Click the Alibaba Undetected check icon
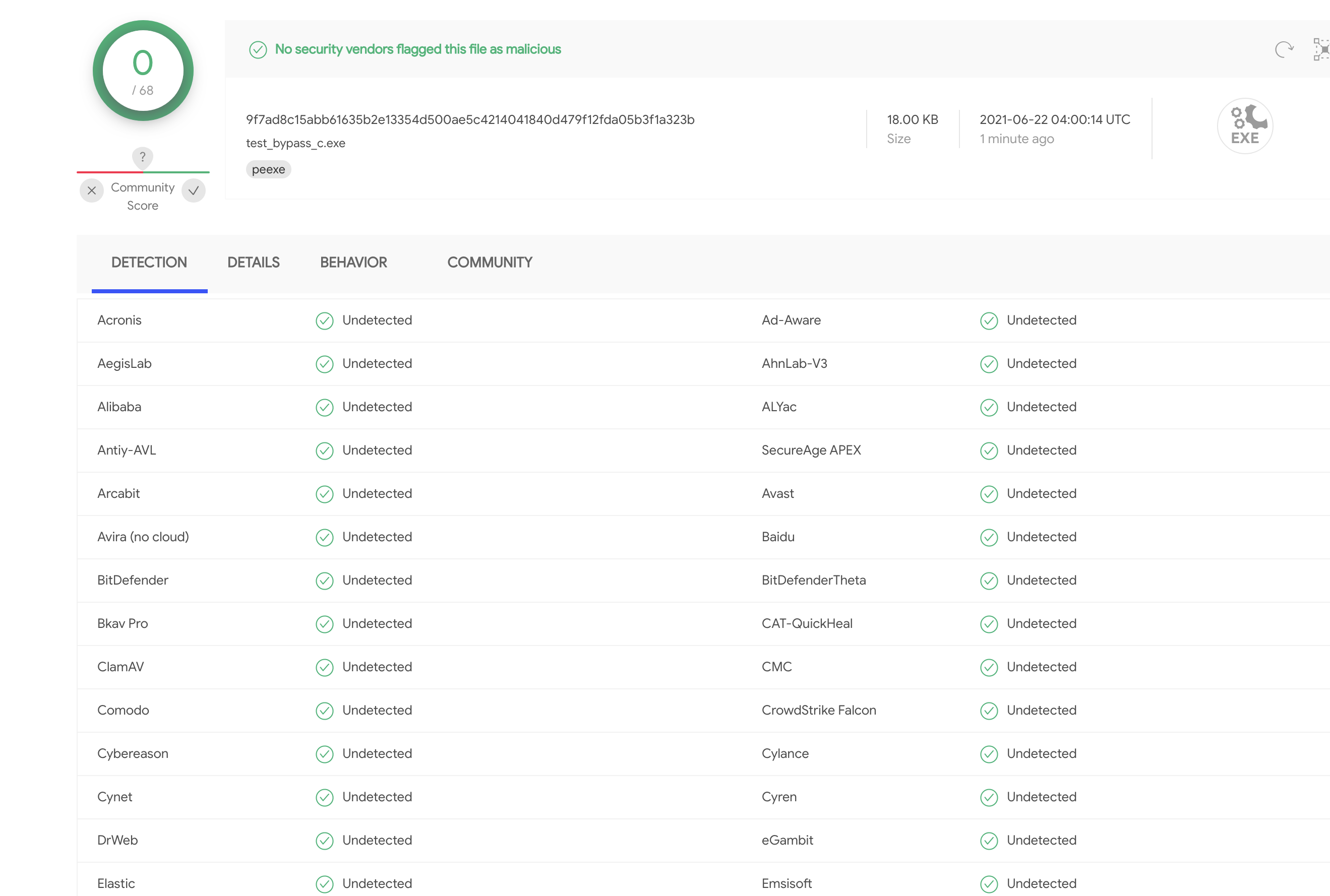This screenshot has width=1330, height=896. click(325, 408)
